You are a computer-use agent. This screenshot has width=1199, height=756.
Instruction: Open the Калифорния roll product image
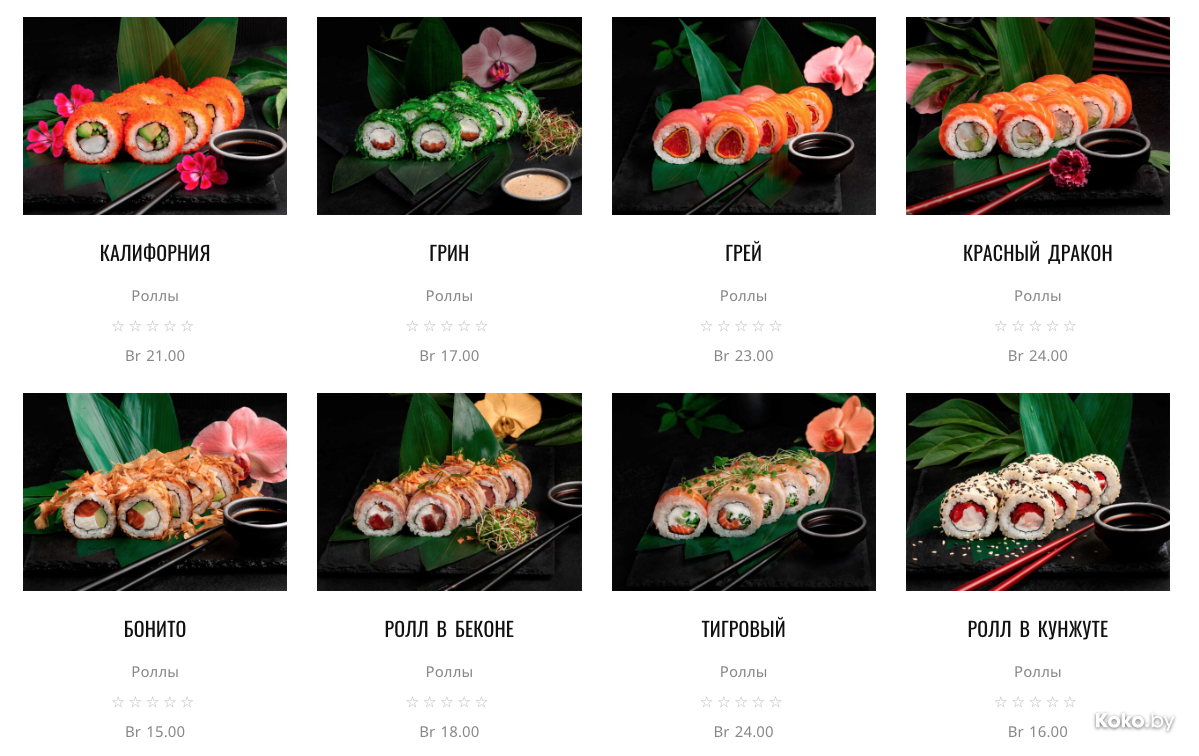(154, 116)
